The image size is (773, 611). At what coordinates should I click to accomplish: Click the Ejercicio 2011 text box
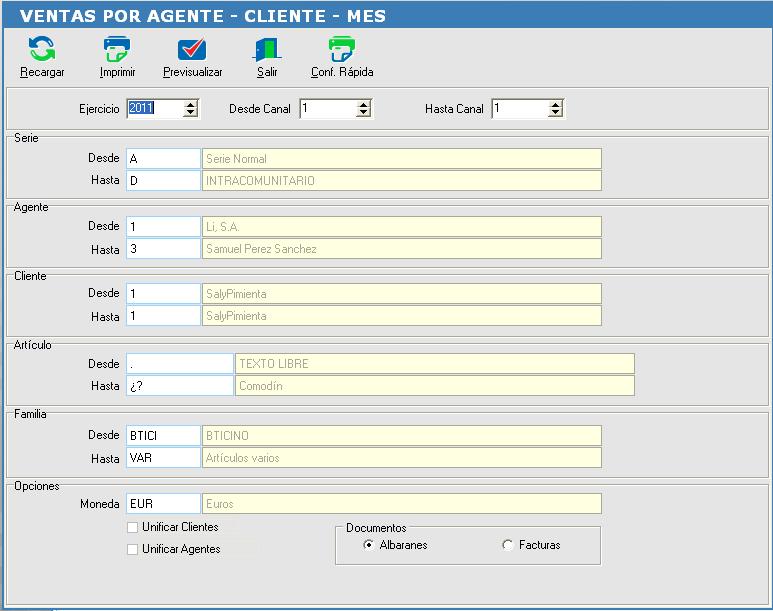155,108
